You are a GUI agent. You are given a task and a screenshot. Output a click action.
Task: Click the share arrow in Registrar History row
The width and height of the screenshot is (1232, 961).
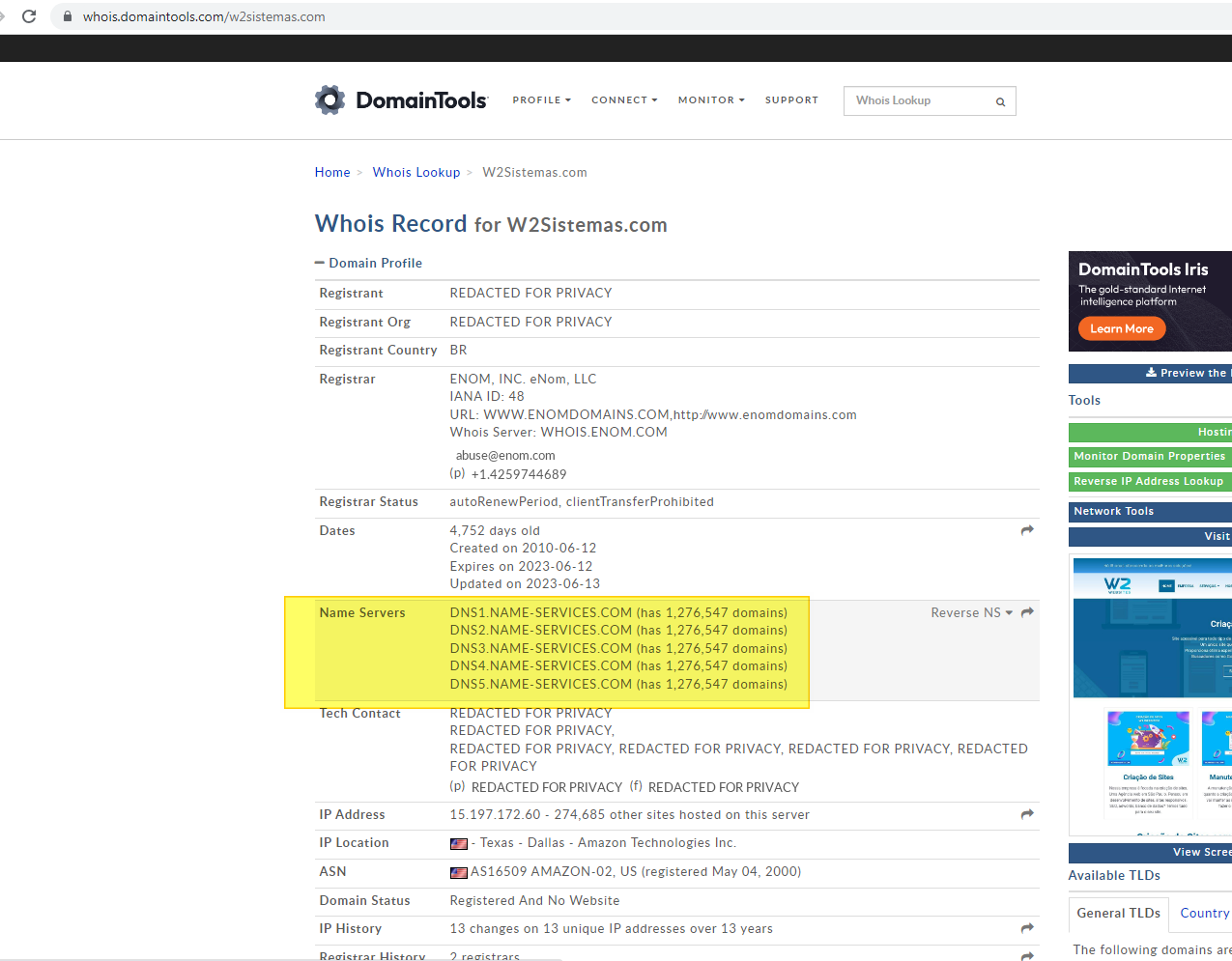(1027, 955)
